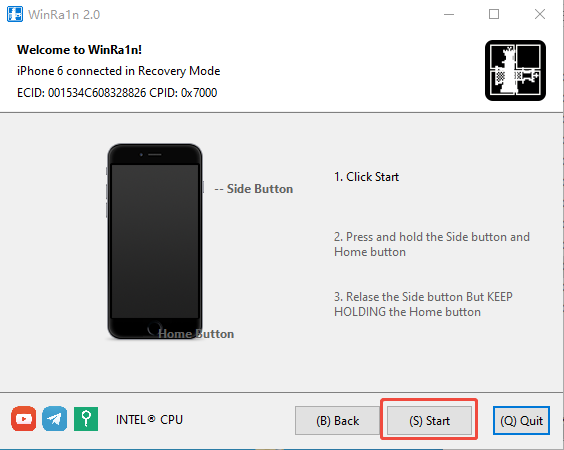564x450 pixels.
Task: Click the (S) Start button
Action: click(x=429, y=421)
